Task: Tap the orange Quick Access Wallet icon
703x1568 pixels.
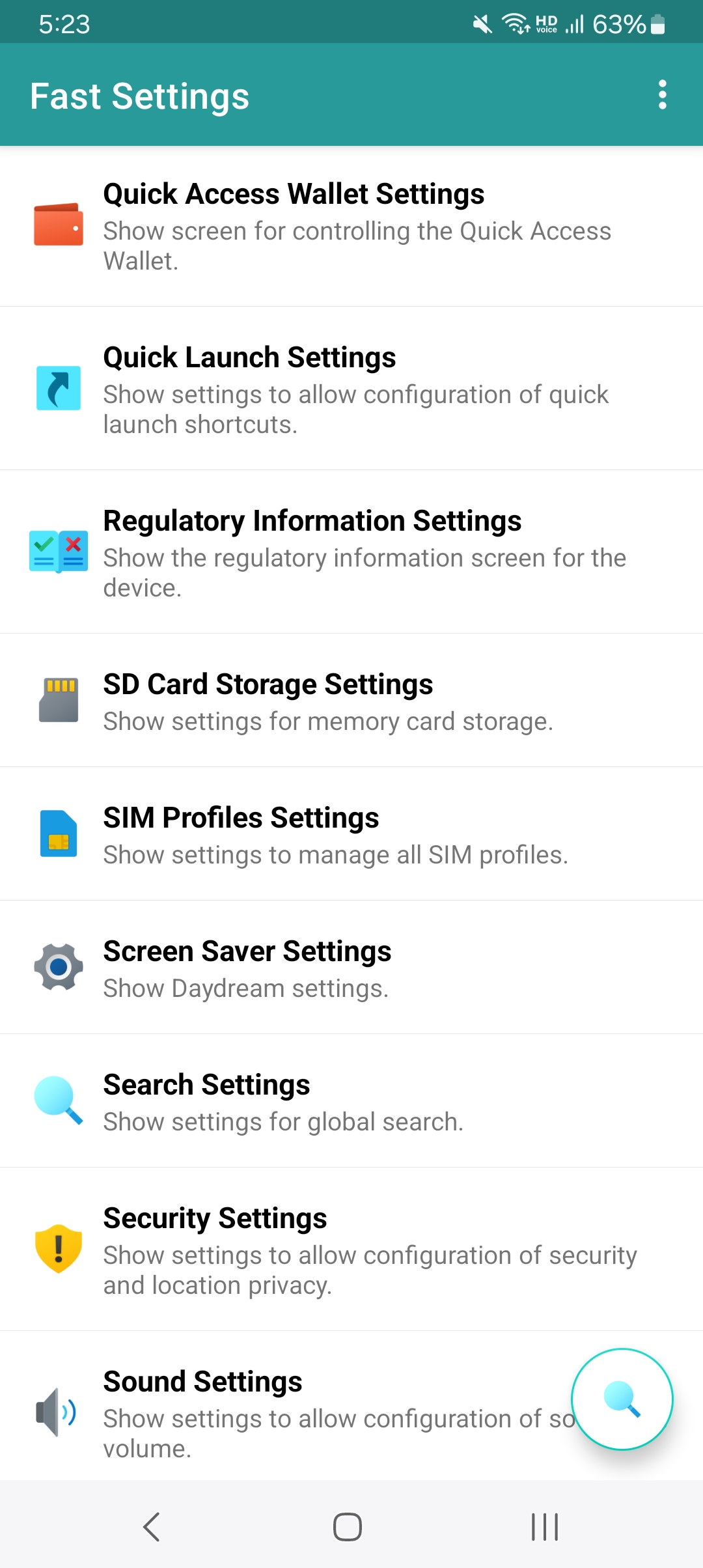Action: [x=59, y=225]
